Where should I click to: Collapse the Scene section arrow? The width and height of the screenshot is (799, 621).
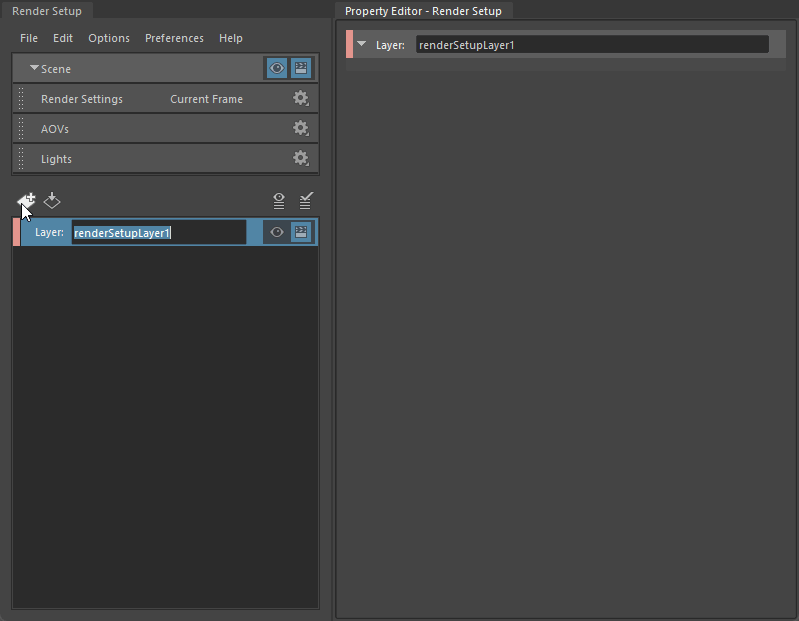pyautogui.click(x=34, y=69)
